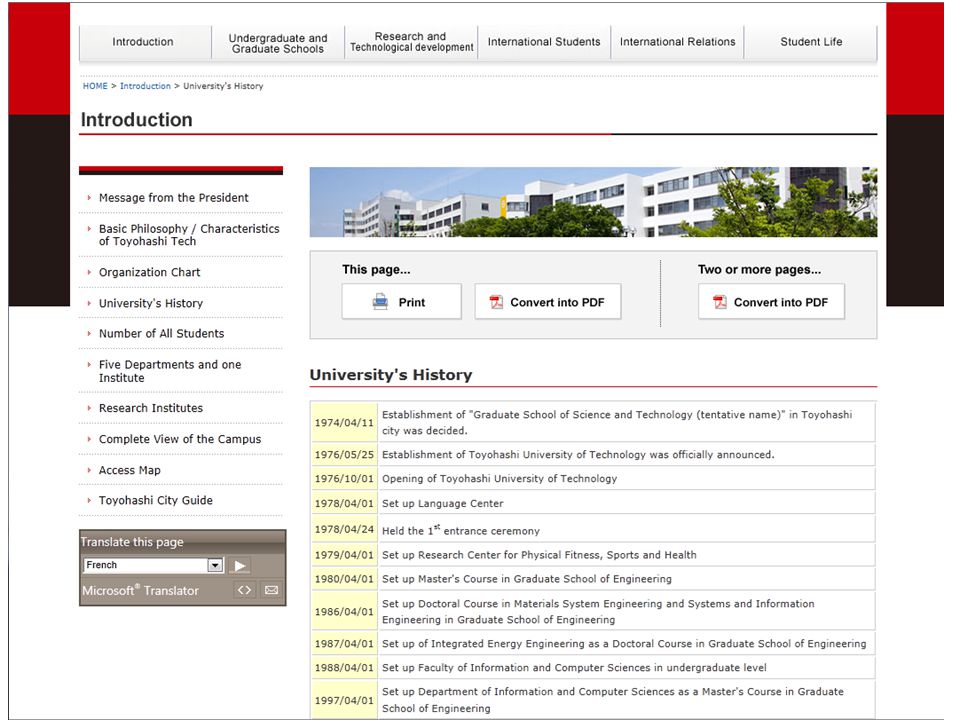Open Five Departments and one Institute link
The image size is (960, 720).
[x=170, y=371]
